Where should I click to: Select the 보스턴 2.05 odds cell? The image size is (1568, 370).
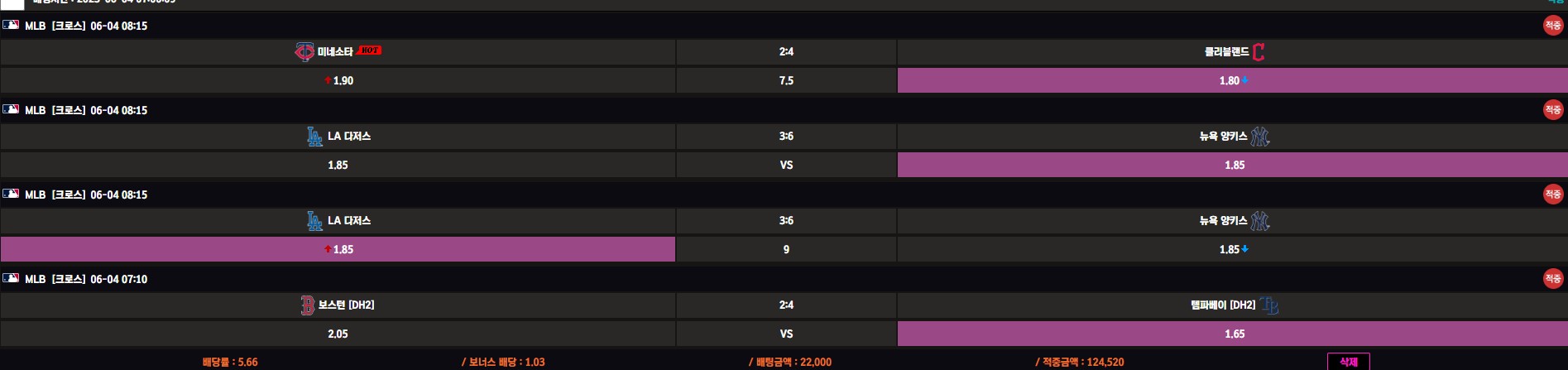point(338,334)
